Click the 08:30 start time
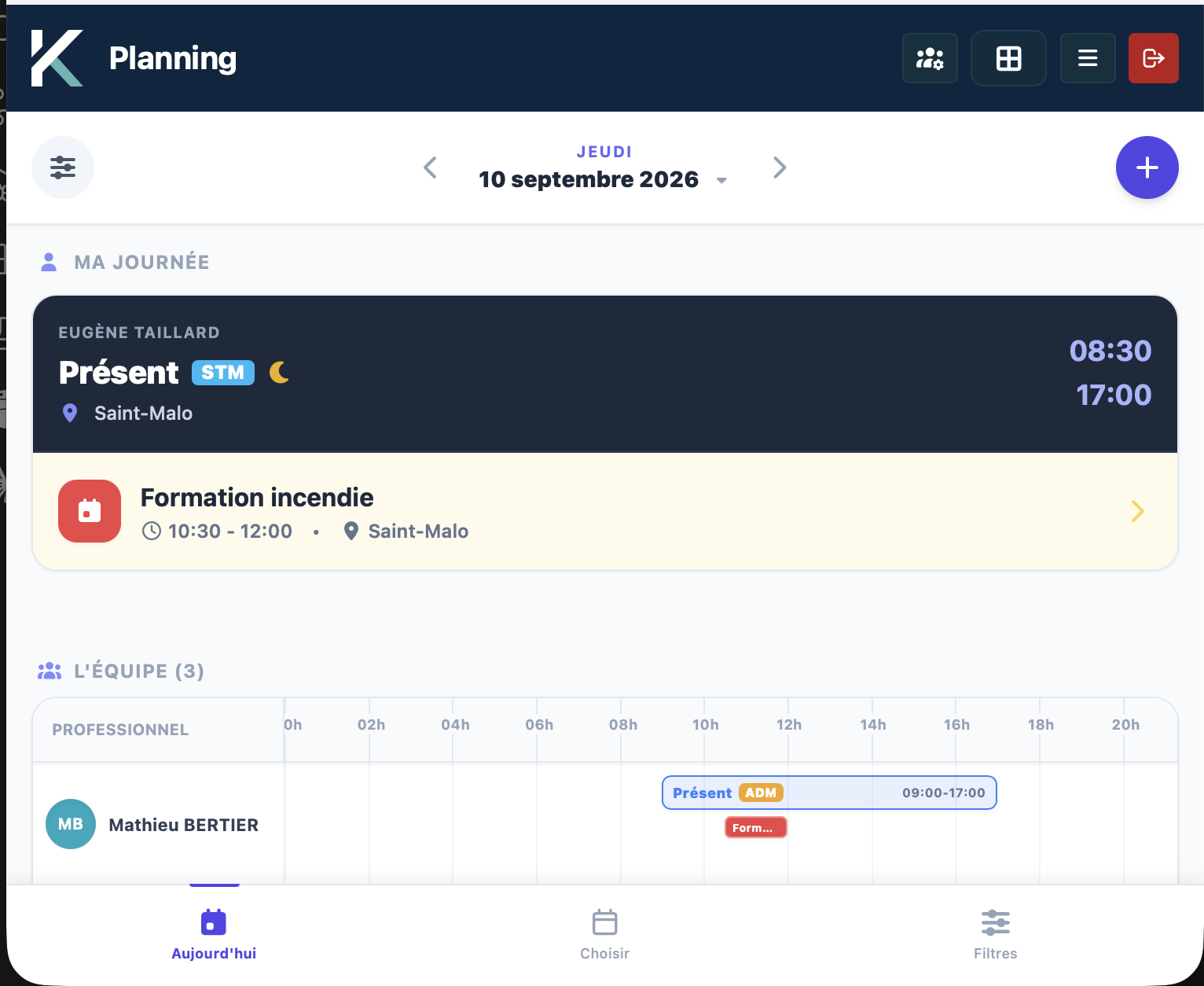This screenshot has width=1204, height=986. click(x=1110, y=351)
